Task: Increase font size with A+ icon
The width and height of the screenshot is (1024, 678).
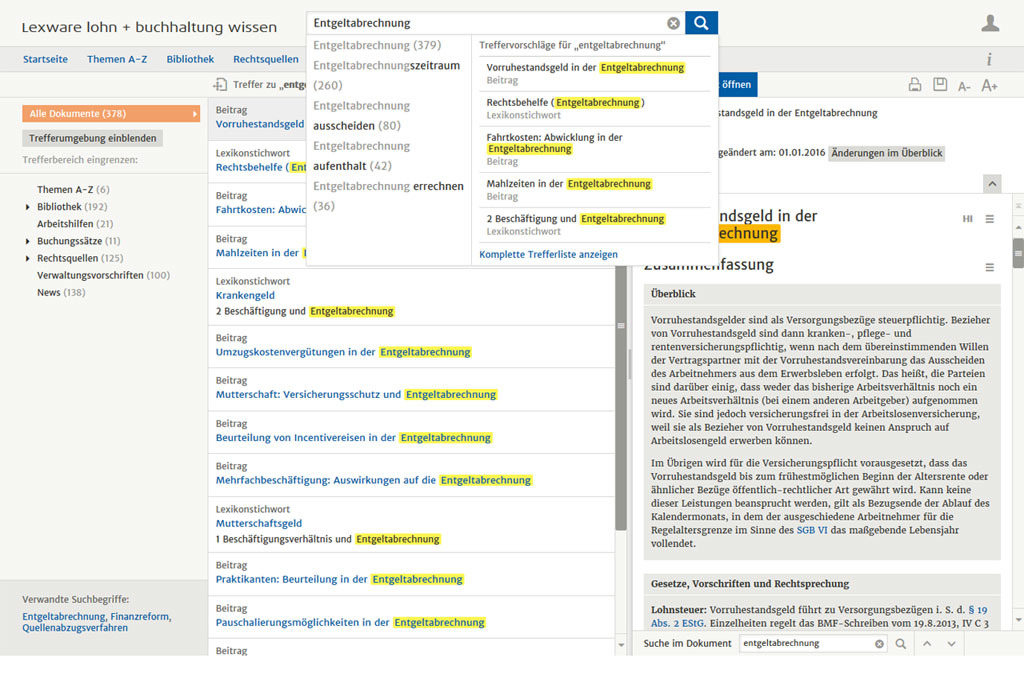Action: 989,85
